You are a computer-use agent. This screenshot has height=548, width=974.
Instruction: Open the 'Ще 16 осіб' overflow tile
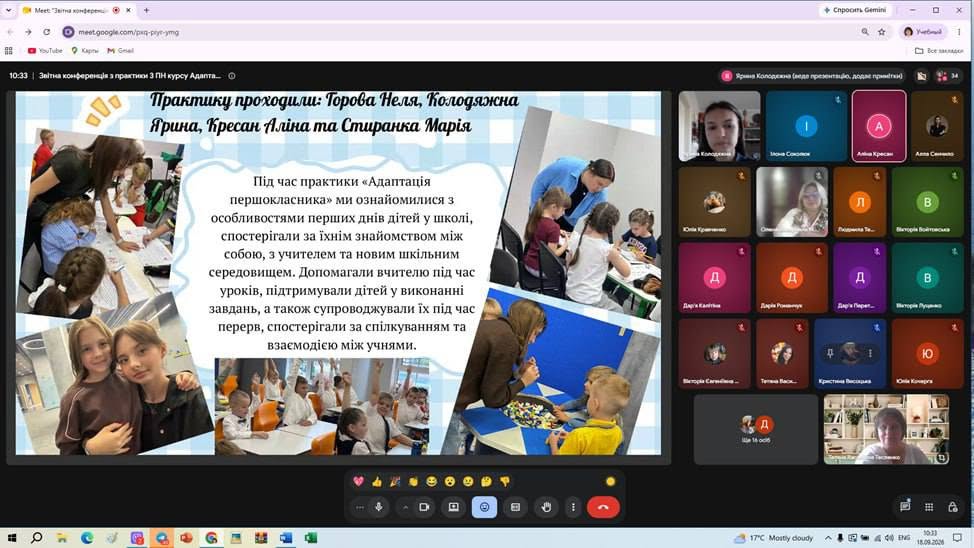(x=756, y=429)
